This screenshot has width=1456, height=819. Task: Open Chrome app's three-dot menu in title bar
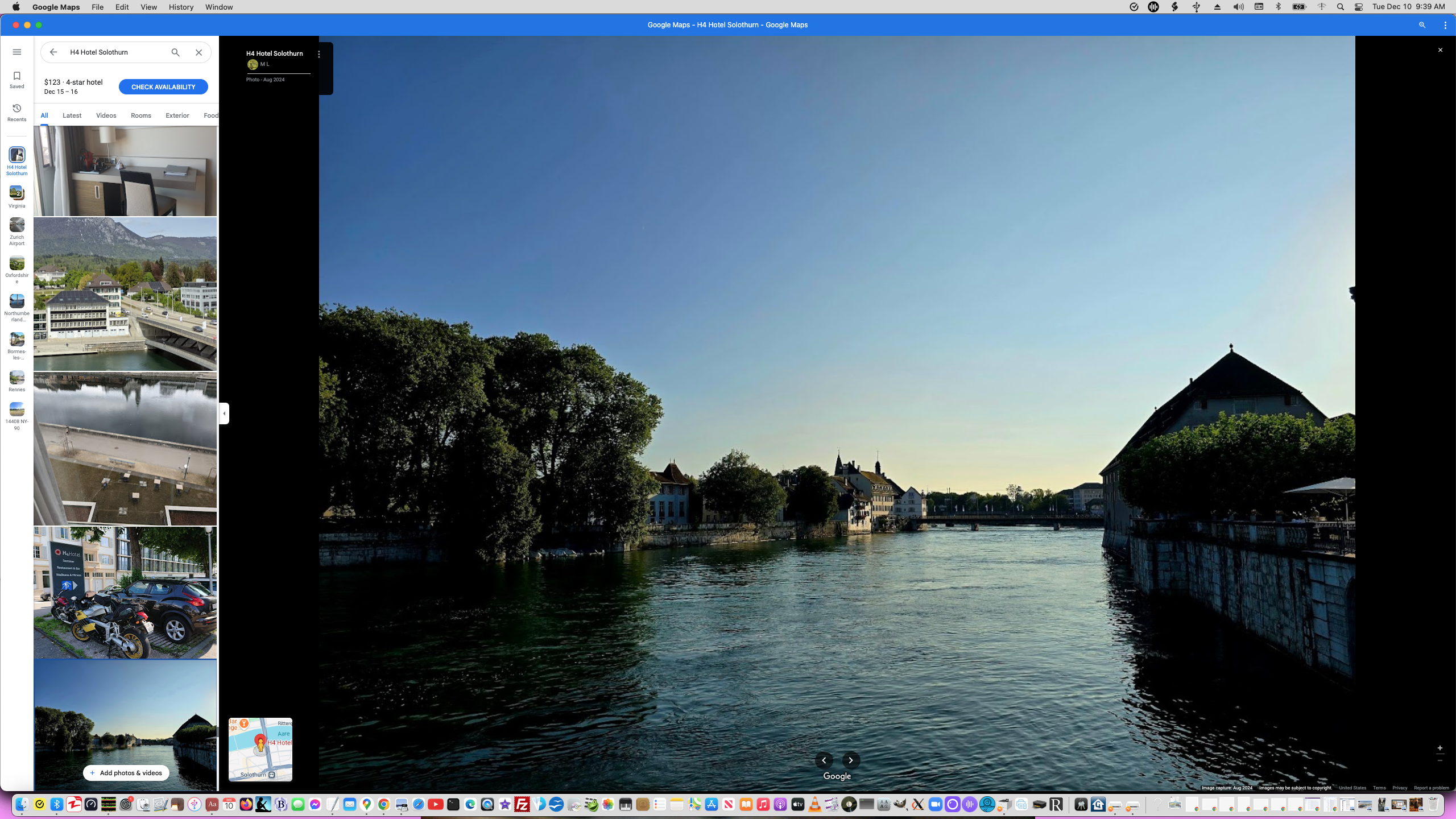[1445, 25]
